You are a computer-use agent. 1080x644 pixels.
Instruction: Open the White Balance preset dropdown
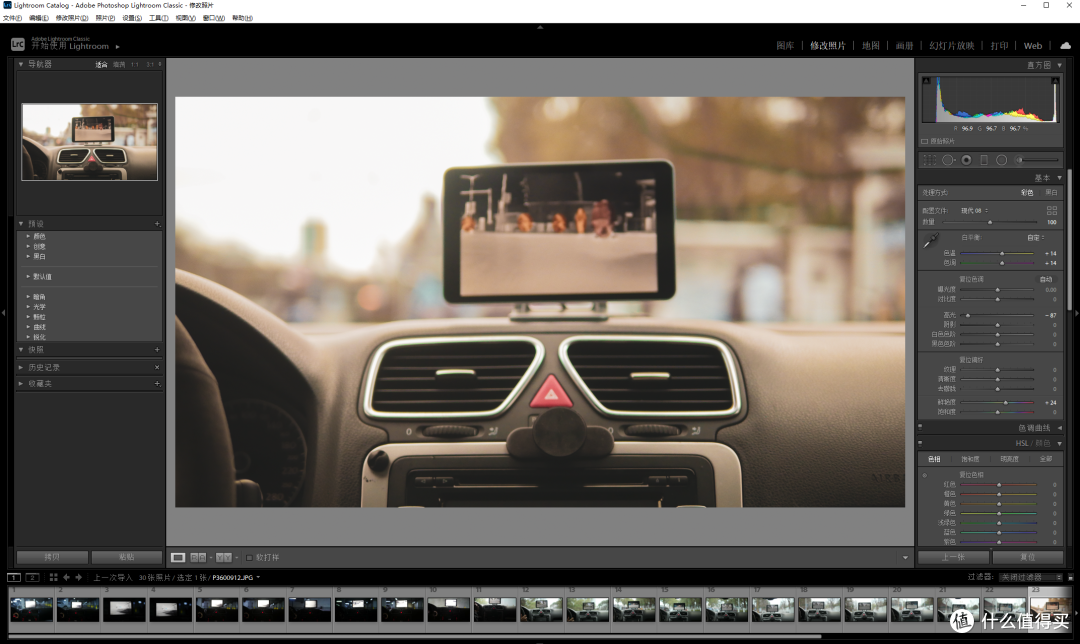[1035, 238]
